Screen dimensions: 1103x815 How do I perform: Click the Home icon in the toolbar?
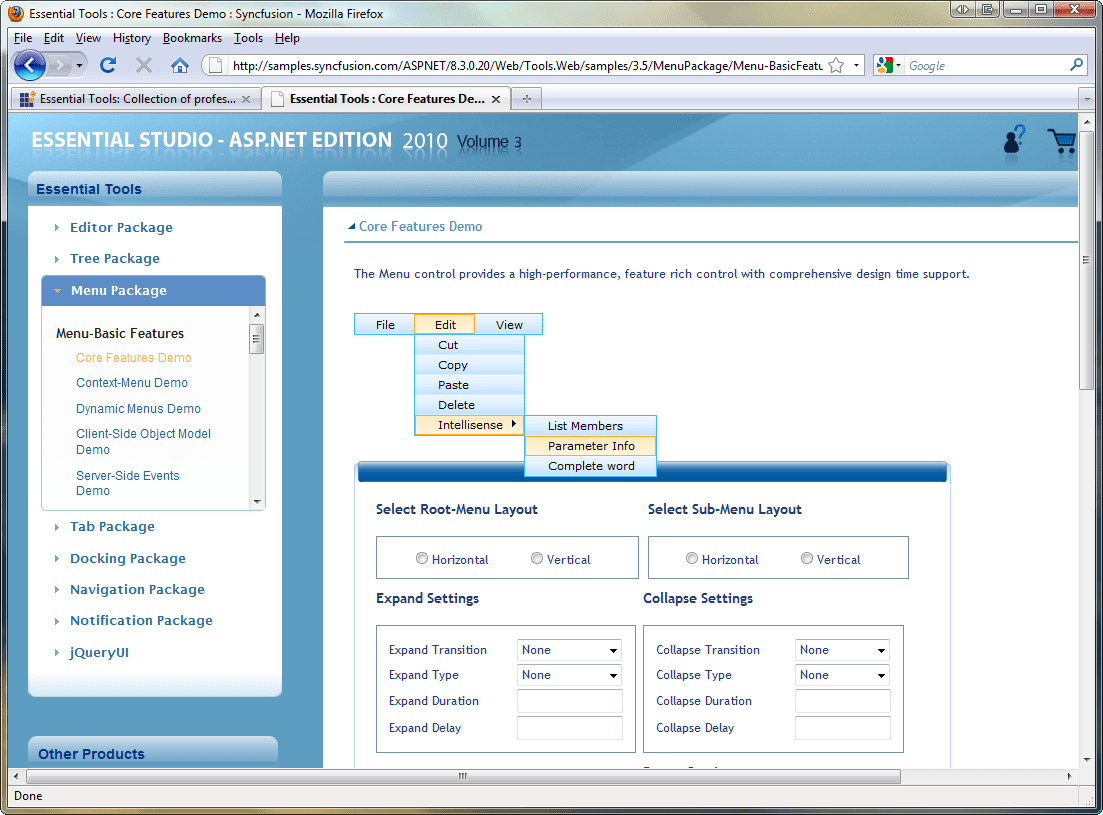pos(179,64)
